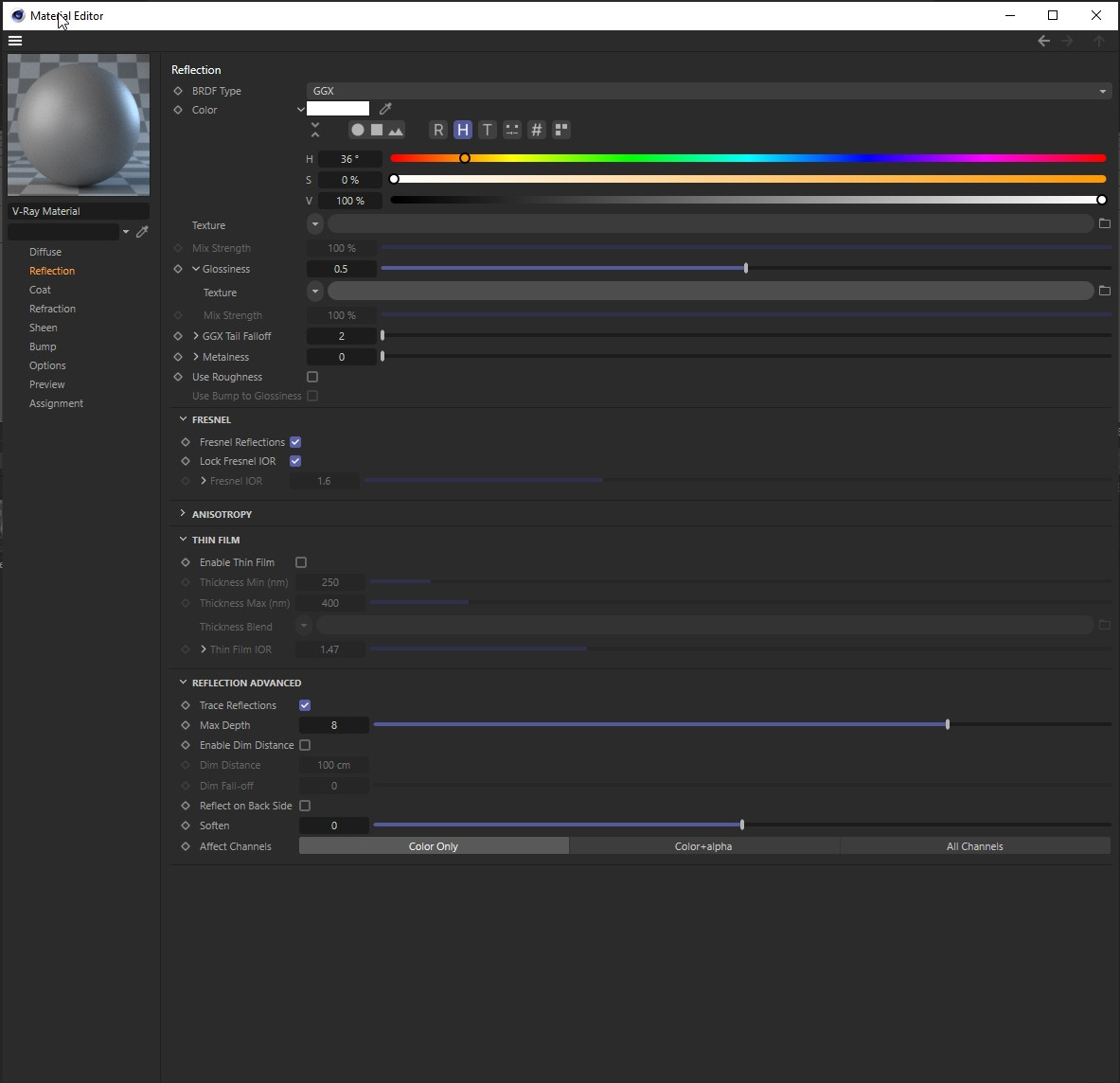Viewport: 1120px width, 1083px height.
Task: Pick reflection color with eyedropper
Action: point(385,109)
